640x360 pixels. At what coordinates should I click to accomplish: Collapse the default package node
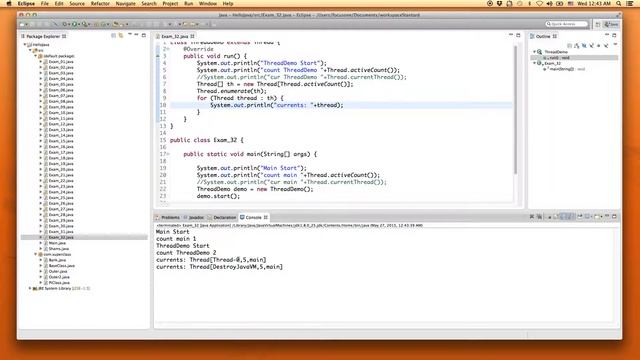(x=36, y=56)
